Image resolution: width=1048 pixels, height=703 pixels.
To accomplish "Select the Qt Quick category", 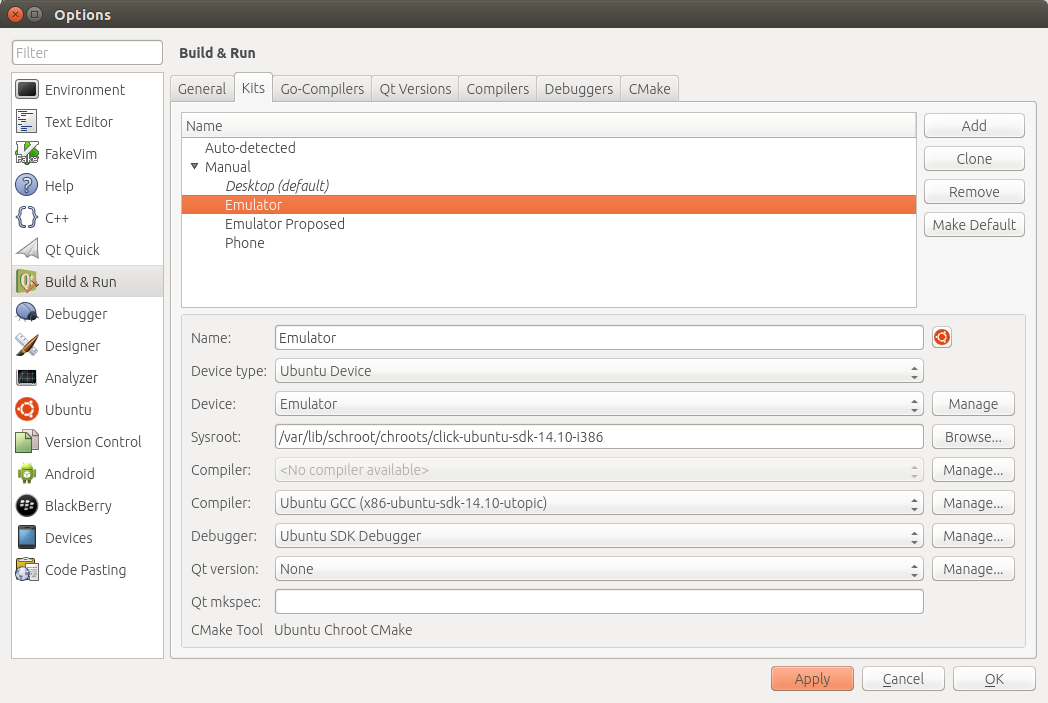I will [x=72, y=250].
